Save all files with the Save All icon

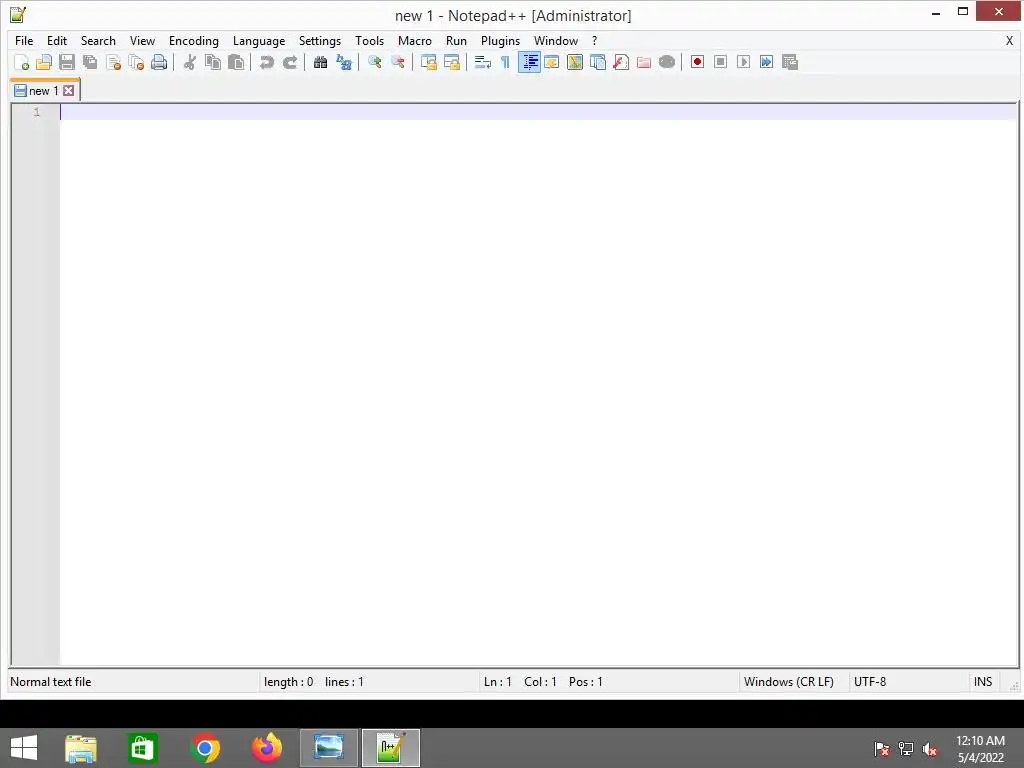click(x=90, y=62)
